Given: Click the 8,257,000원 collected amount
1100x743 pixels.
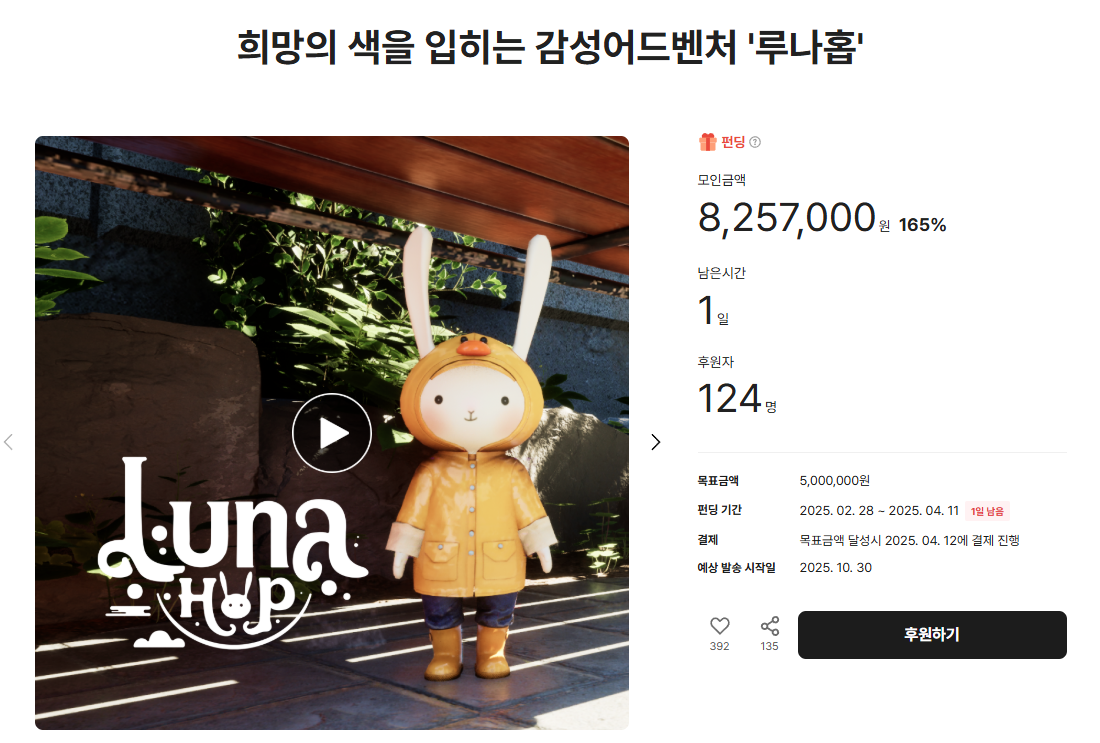Looking at the screenshot, I should tap(794, 218).
